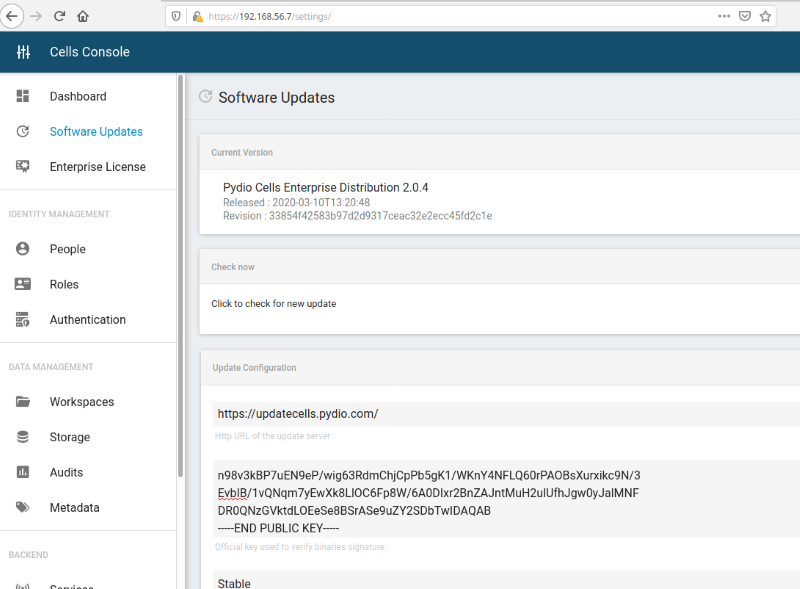This screenshot has width=800, height=589.
Task: Click into the public key text area
Action: click(x=506, y=498)
